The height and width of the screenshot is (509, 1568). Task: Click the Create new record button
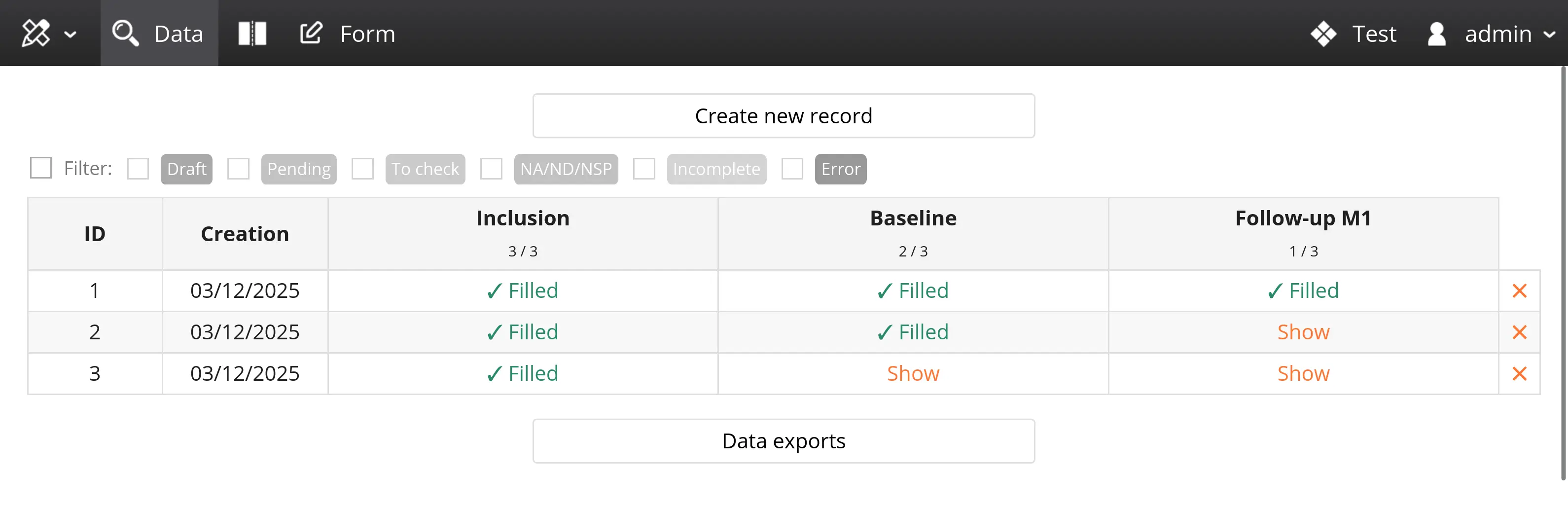click(x=784, y=116)
